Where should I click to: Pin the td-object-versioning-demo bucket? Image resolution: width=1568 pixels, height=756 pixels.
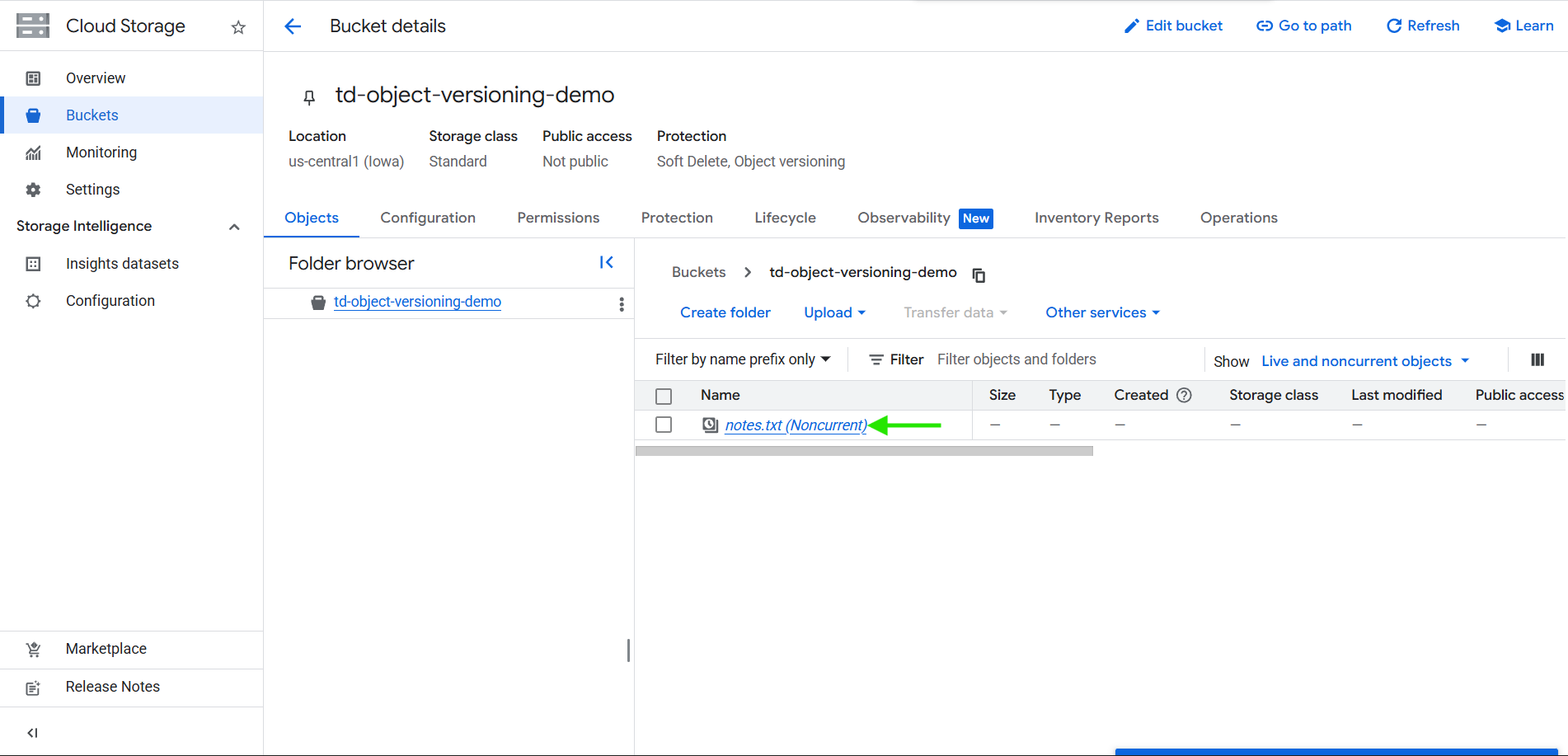309,97
